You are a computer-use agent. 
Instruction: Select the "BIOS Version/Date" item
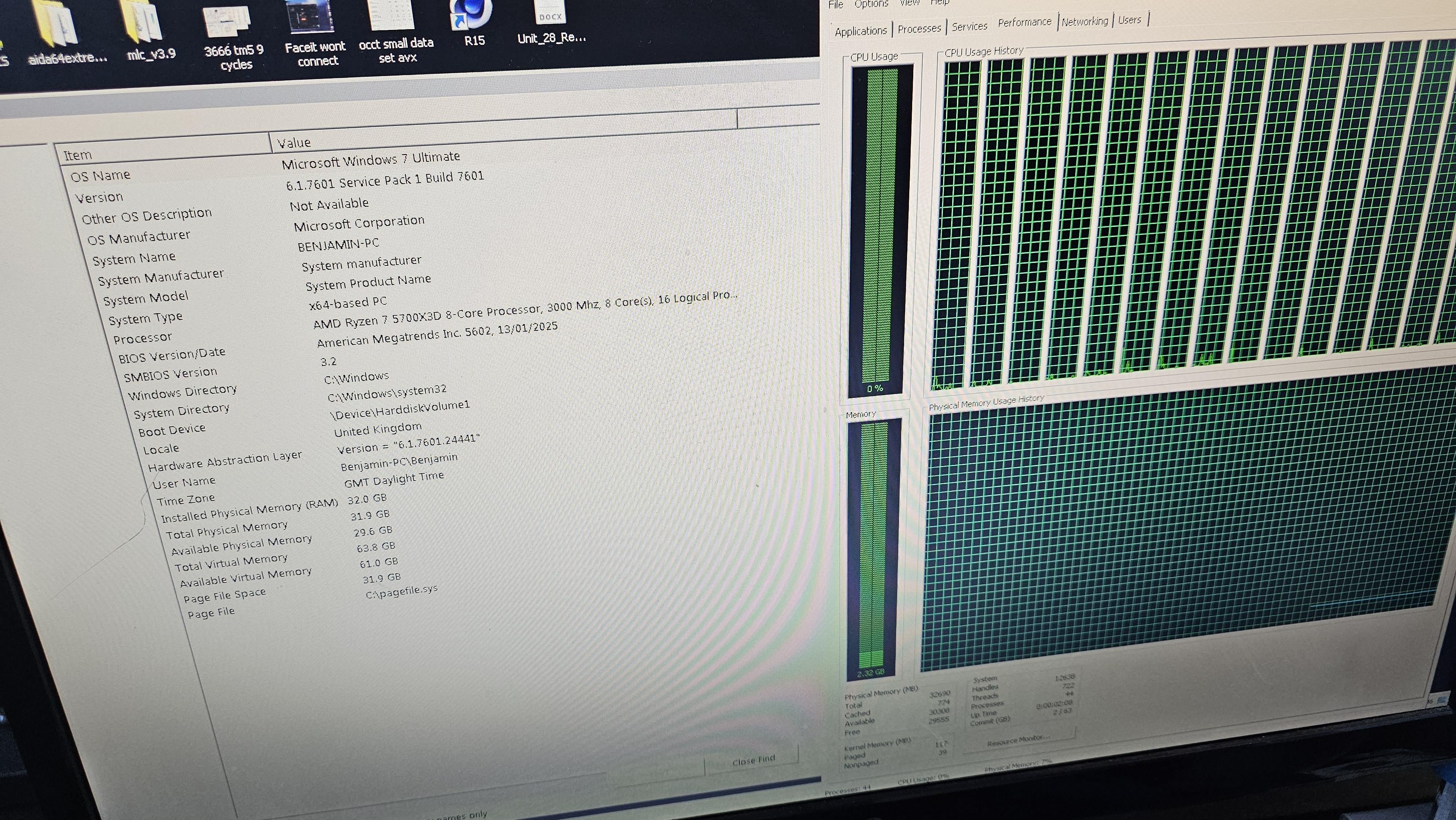point(172,355)
